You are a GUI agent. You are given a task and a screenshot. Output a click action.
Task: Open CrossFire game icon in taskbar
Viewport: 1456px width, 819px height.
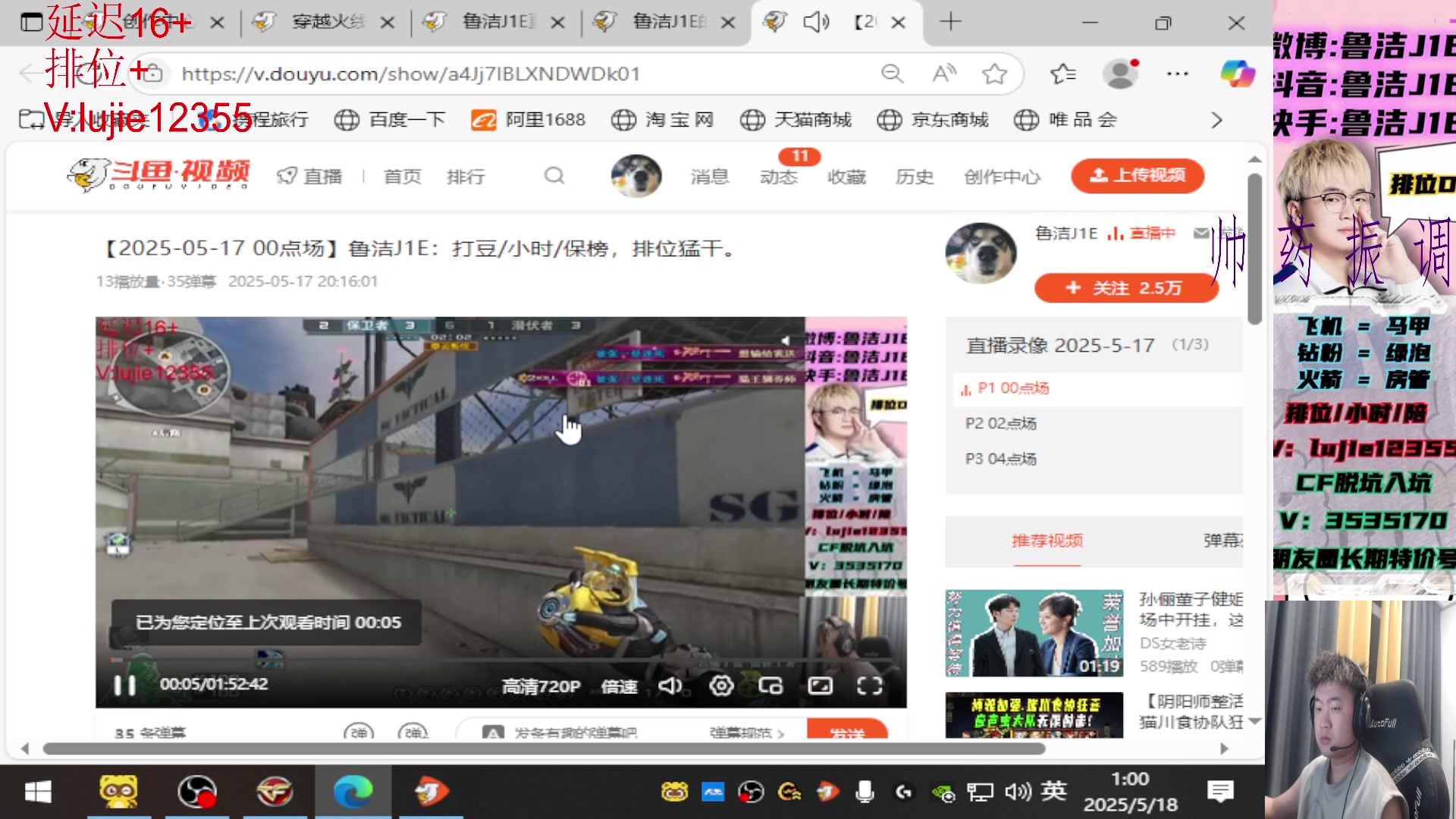(275, 792)
